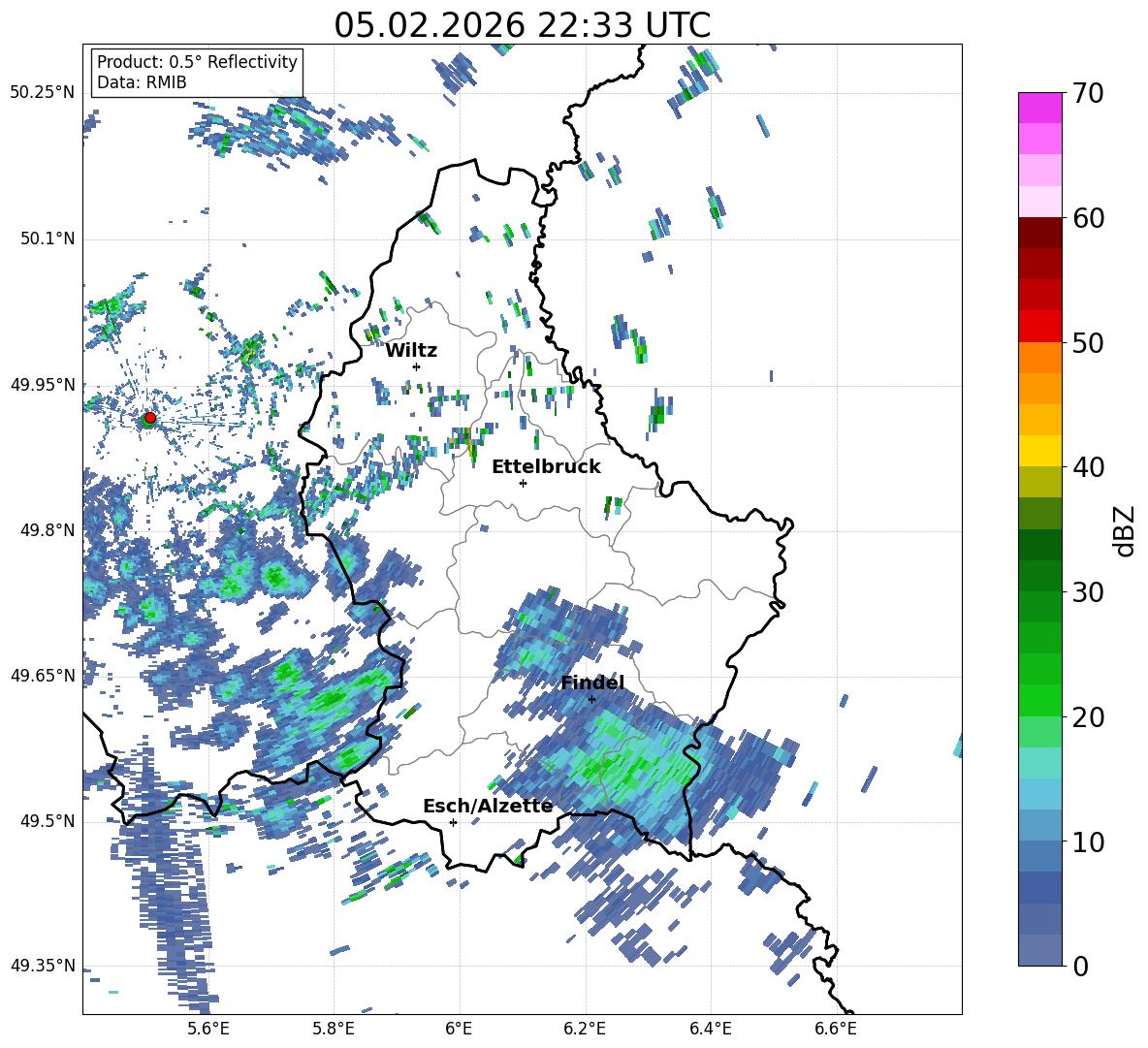The image size is (1148, 1048).
Task: Click the Wiltz location cross marker
Action: click(x=417, y=366)
